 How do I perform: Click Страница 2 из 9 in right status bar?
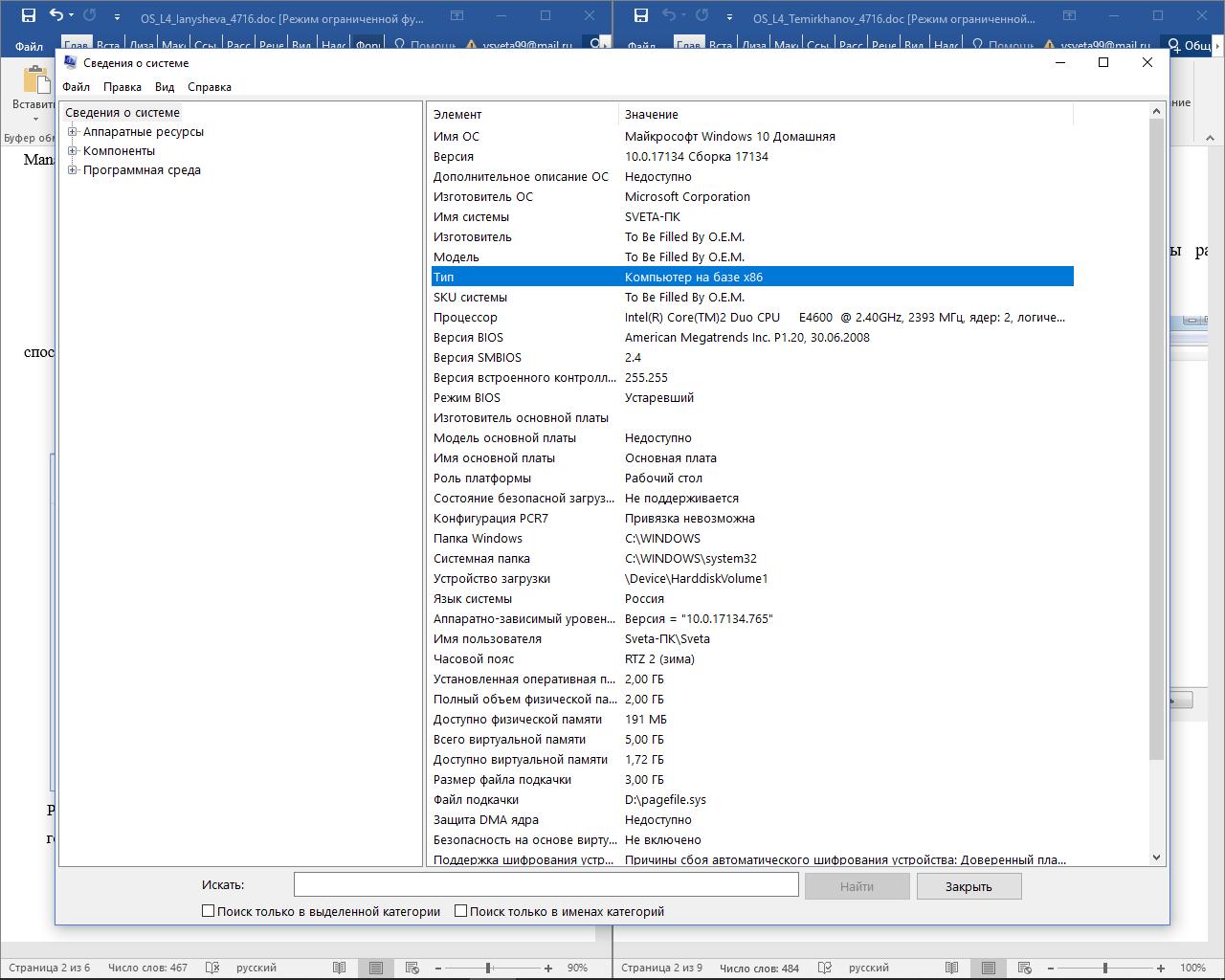(x=661, y=968)
